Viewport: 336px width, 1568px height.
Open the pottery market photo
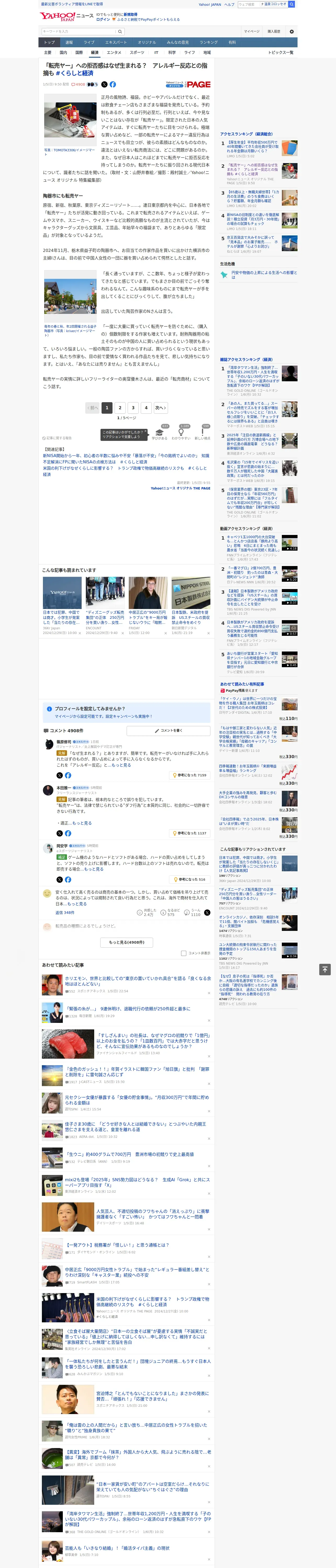coord(70,296)
